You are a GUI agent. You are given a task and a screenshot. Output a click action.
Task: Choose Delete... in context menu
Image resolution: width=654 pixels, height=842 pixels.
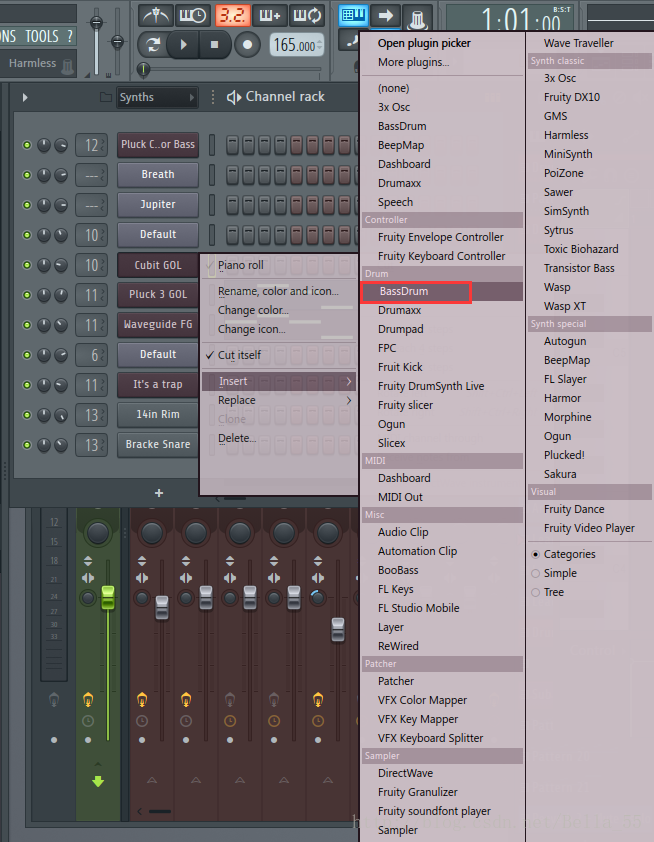(237, 438)
